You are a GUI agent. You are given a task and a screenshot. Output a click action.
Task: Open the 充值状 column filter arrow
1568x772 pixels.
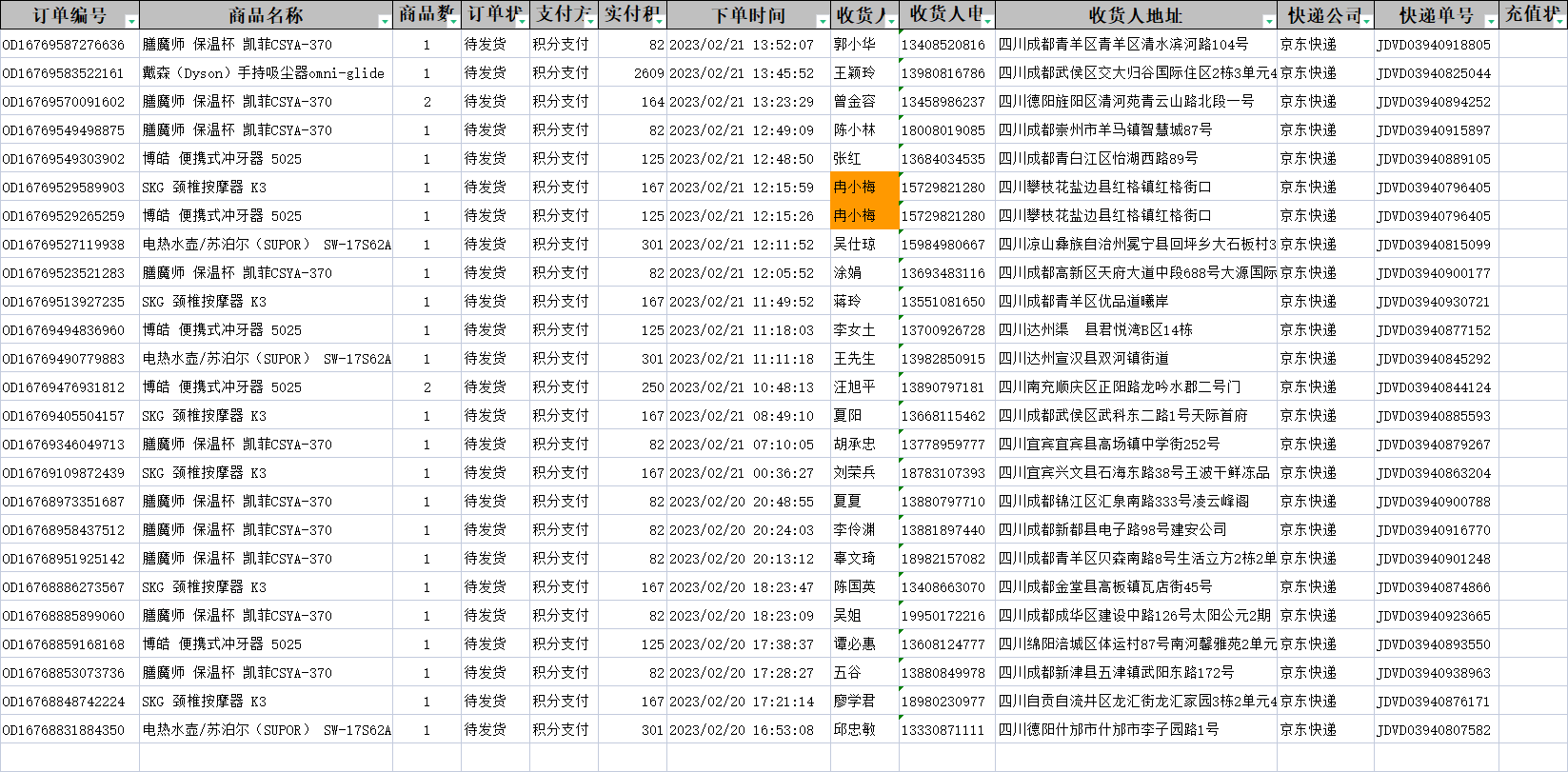[1559, 21]
